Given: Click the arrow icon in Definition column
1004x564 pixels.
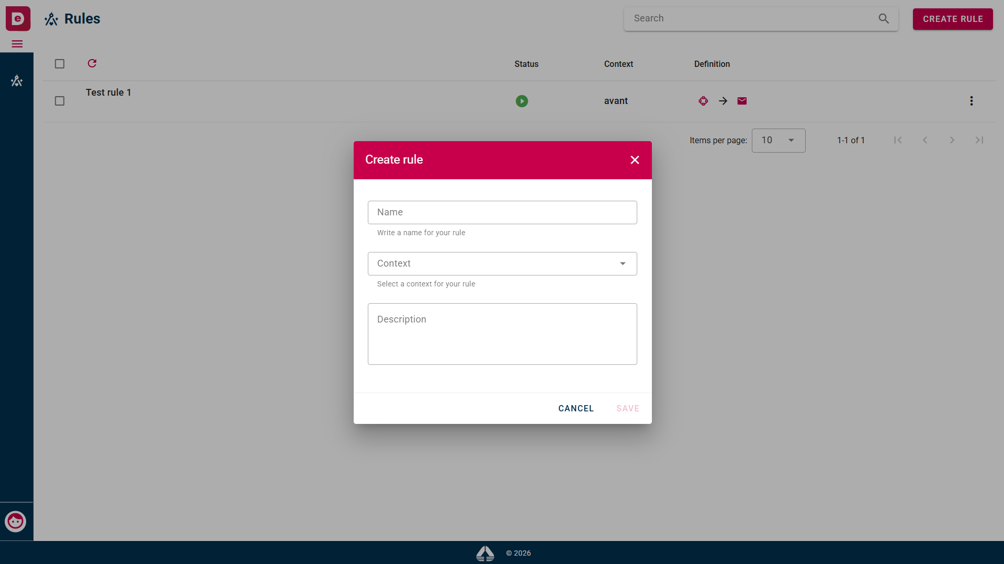Looking at the screenshot, I should (723, 101).
